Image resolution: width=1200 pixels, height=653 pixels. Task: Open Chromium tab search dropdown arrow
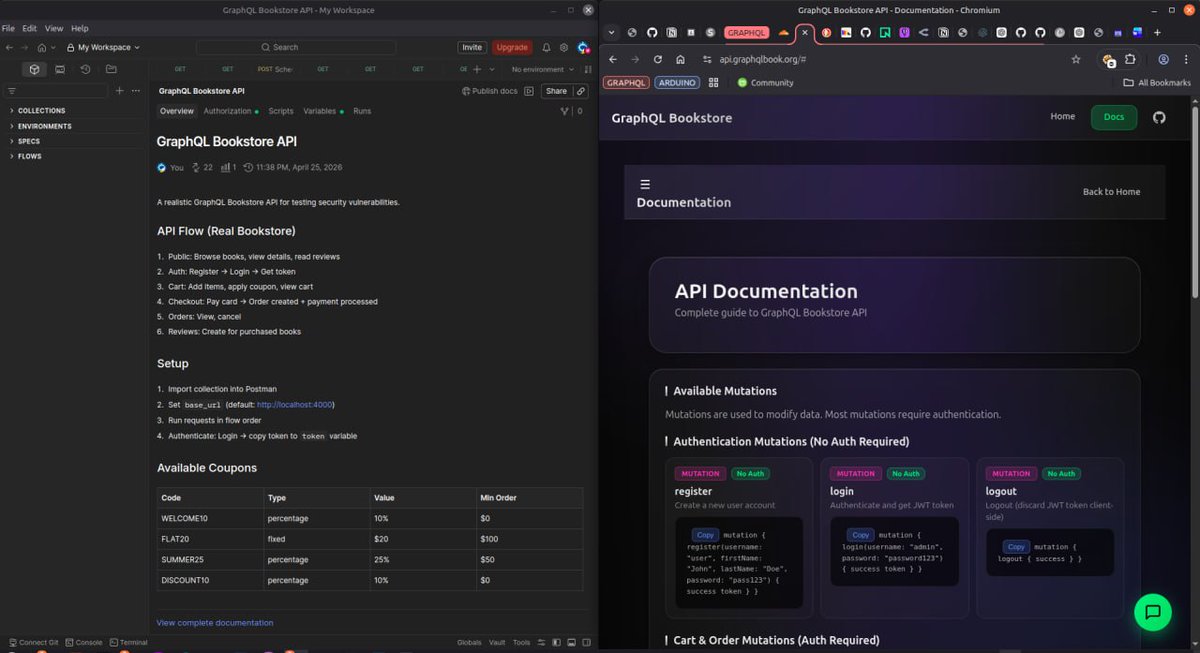pyautogui.click(x=612, y=32)
